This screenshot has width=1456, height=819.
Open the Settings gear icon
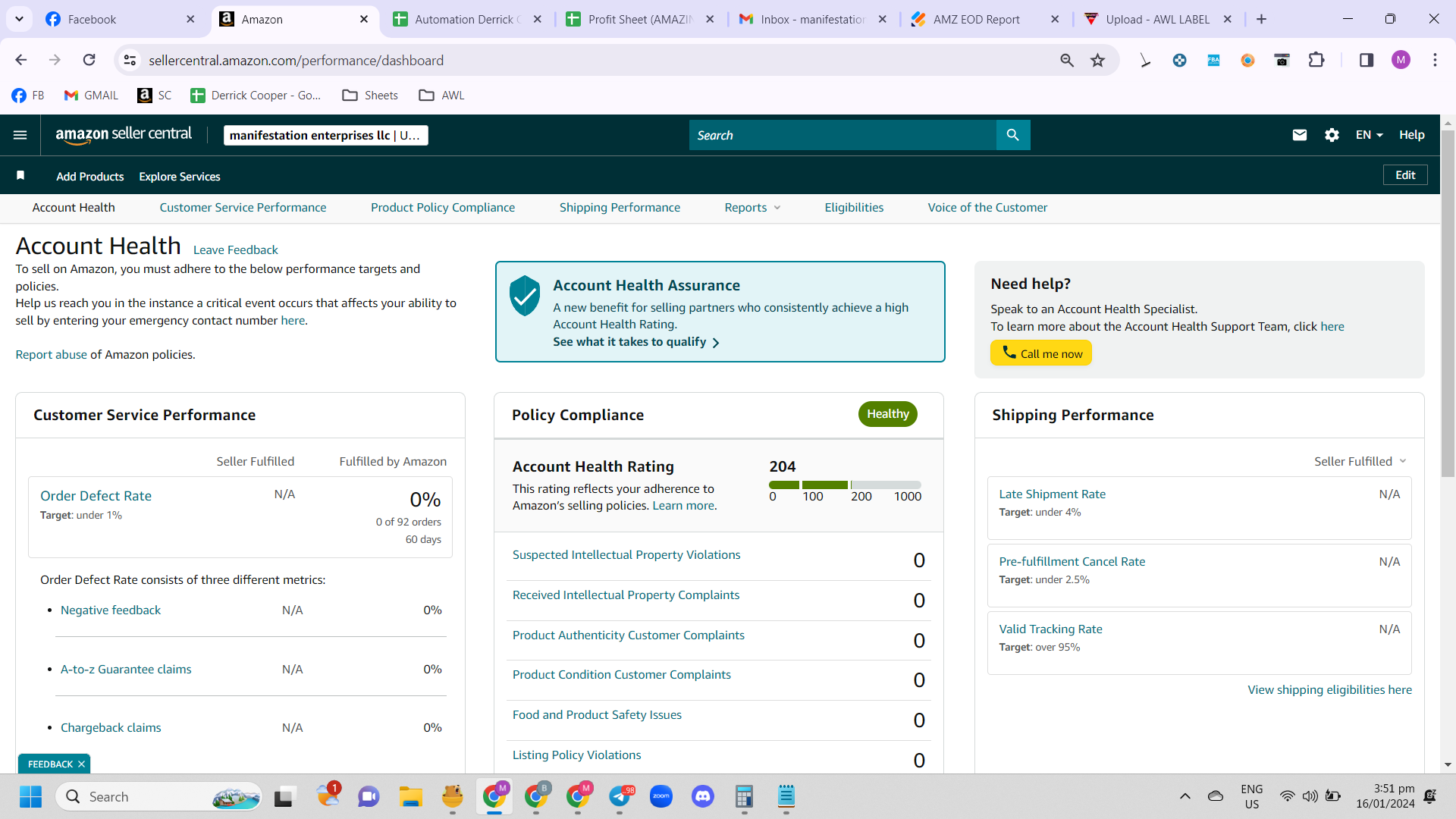(1332, 135)
